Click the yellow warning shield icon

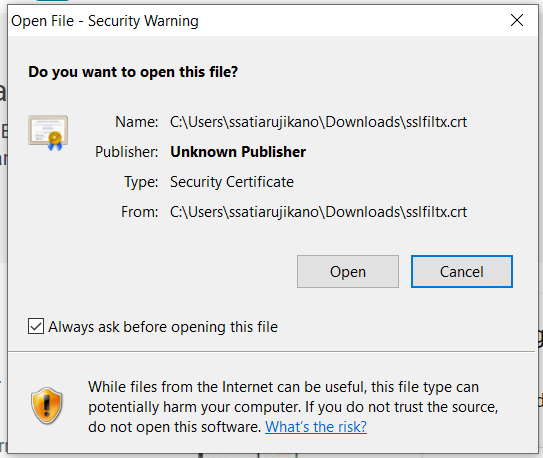47,405
